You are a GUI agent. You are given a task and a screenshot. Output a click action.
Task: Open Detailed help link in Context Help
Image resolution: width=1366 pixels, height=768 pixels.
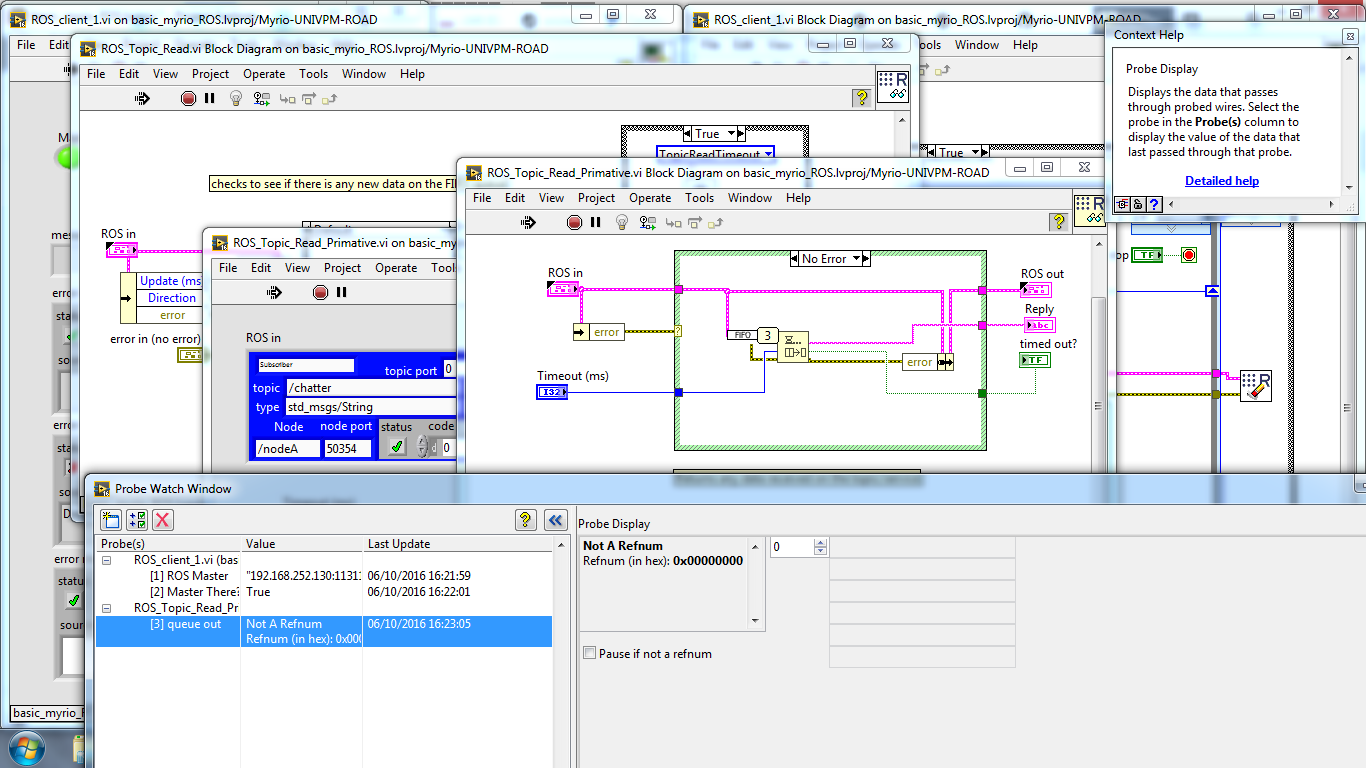[x=1222, y=181]
